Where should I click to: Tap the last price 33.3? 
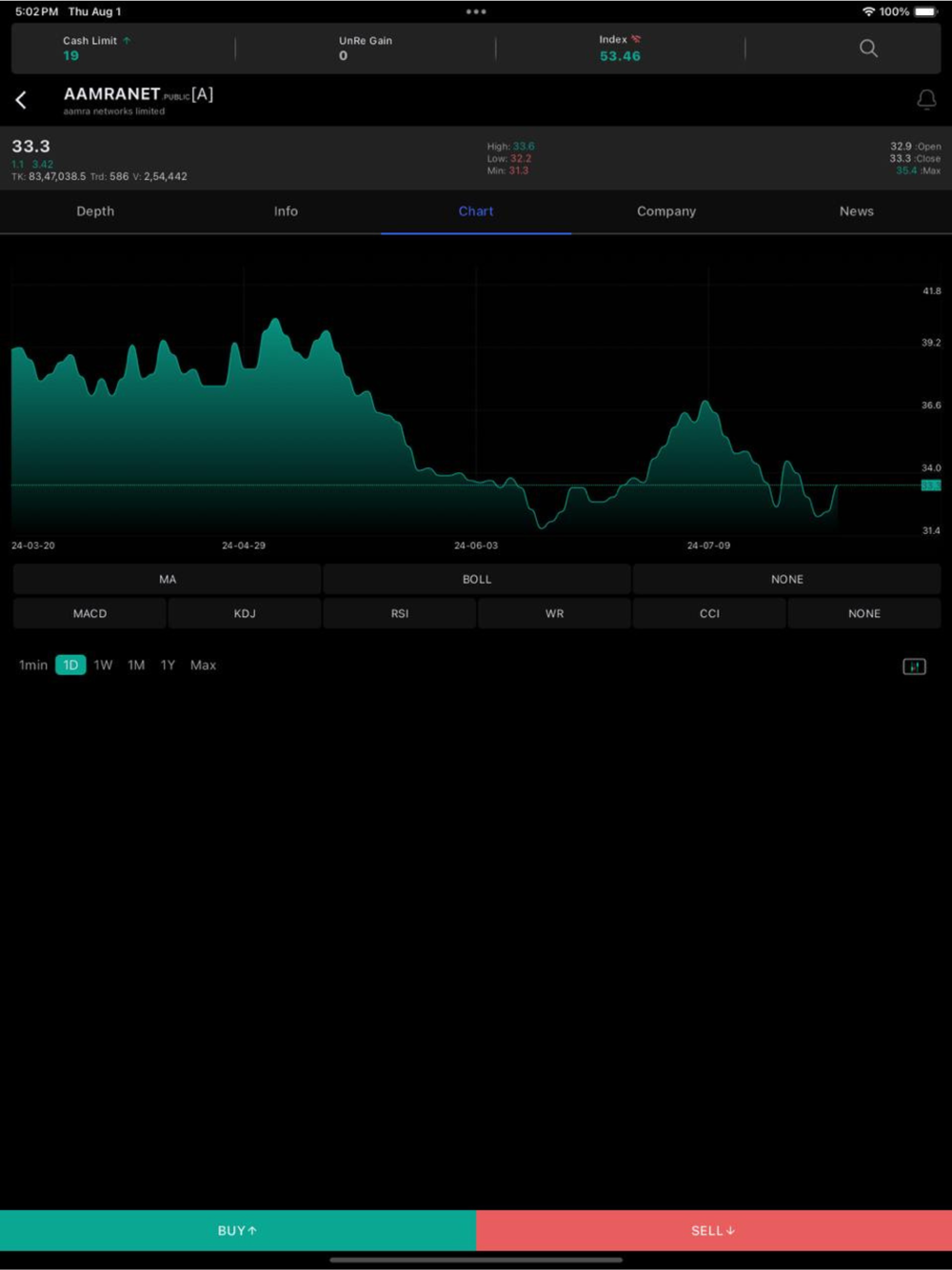(30, 147)
